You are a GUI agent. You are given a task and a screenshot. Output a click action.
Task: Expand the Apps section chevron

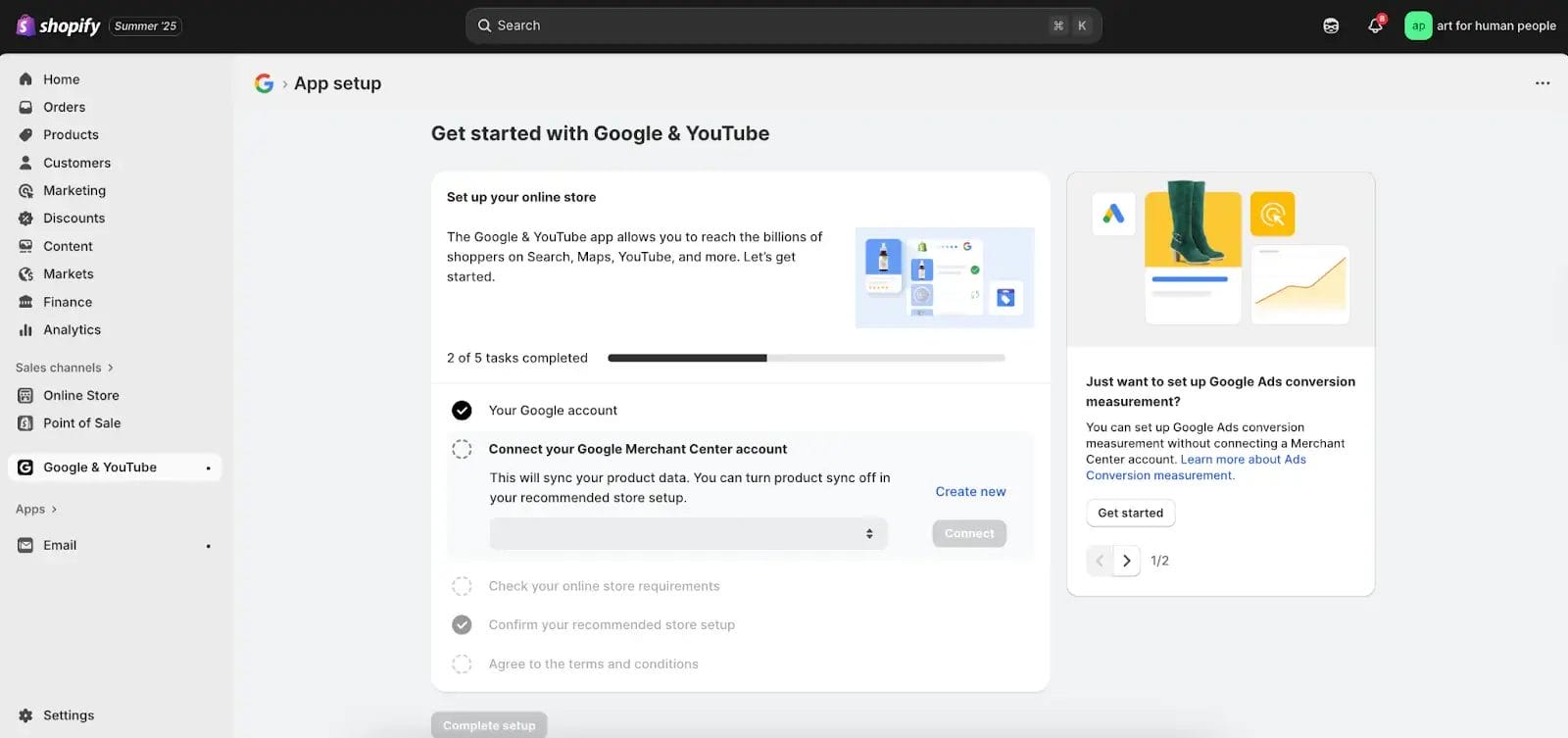(54, 510)
